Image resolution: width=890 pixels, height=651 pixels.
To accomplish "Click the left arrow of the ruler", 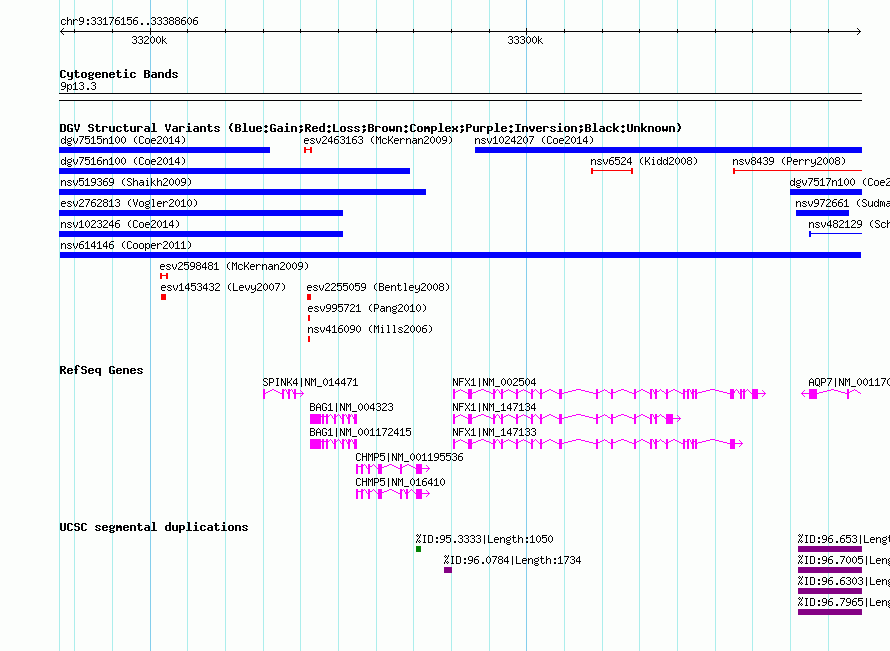I will point(62,31).
